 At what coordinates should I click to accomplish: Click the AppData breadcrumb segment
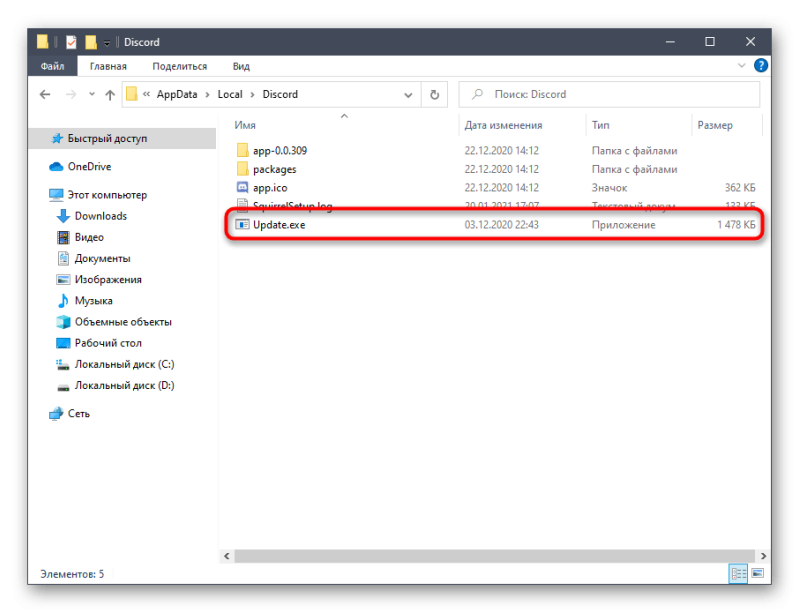coord(177,94)
